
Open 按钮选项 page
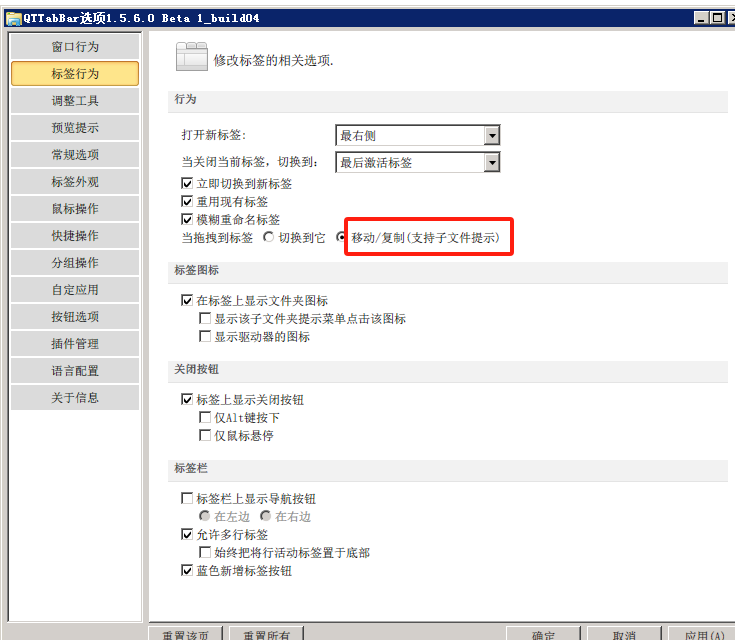point(75,317)
